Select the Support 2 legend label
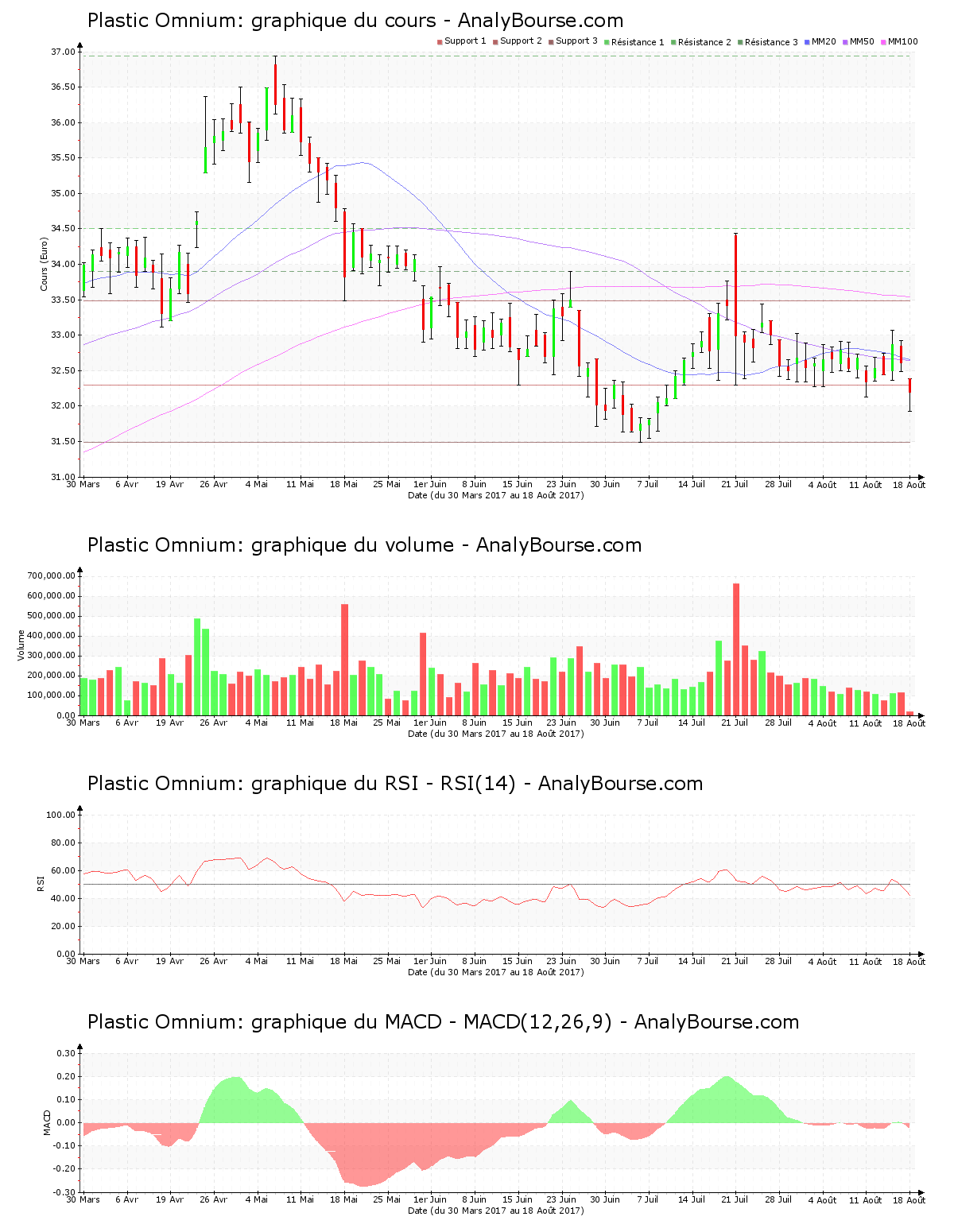 (x=521, y=41)
